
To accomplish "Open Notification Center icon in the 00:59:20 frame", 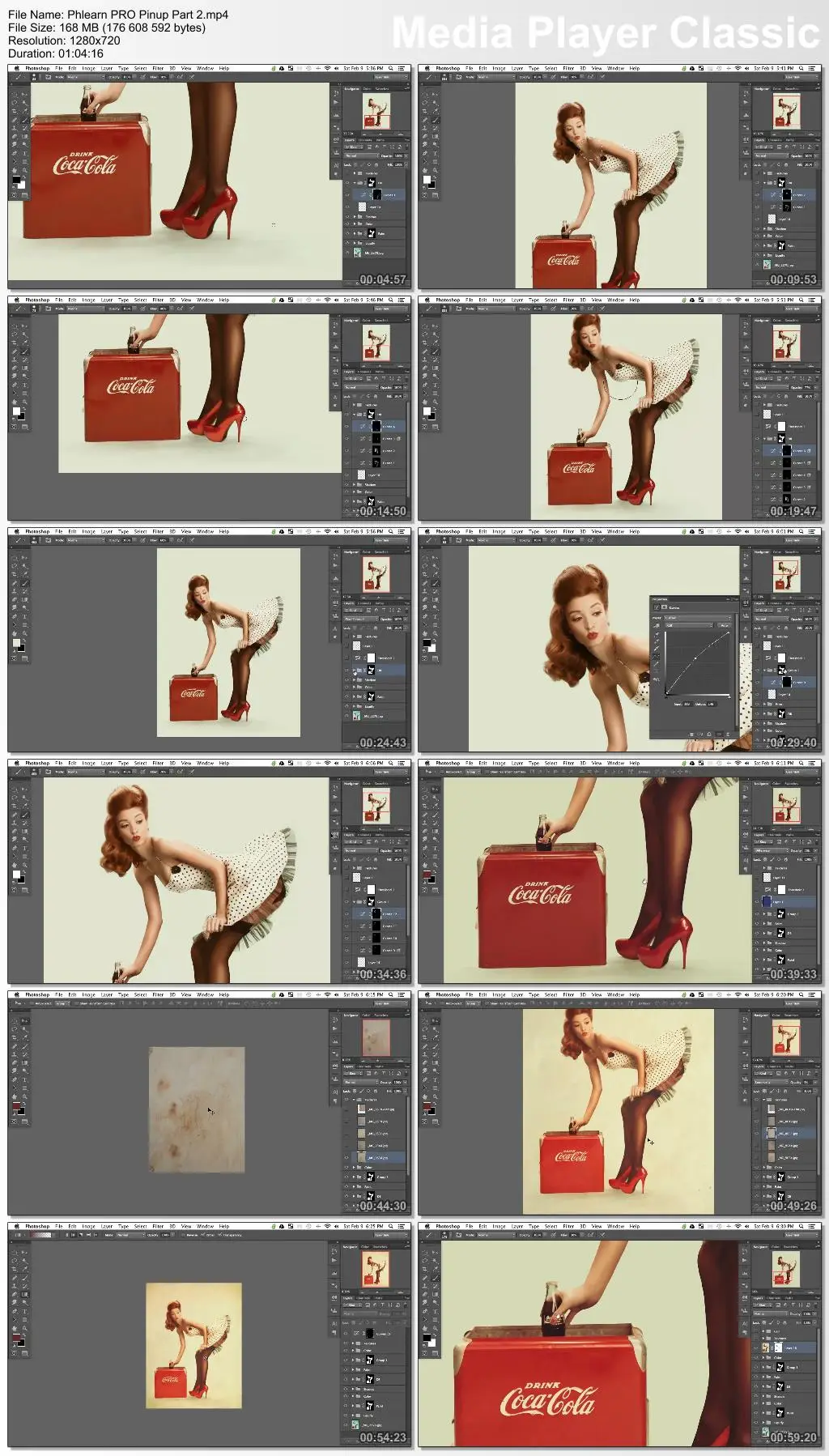I will point(811,1226).
